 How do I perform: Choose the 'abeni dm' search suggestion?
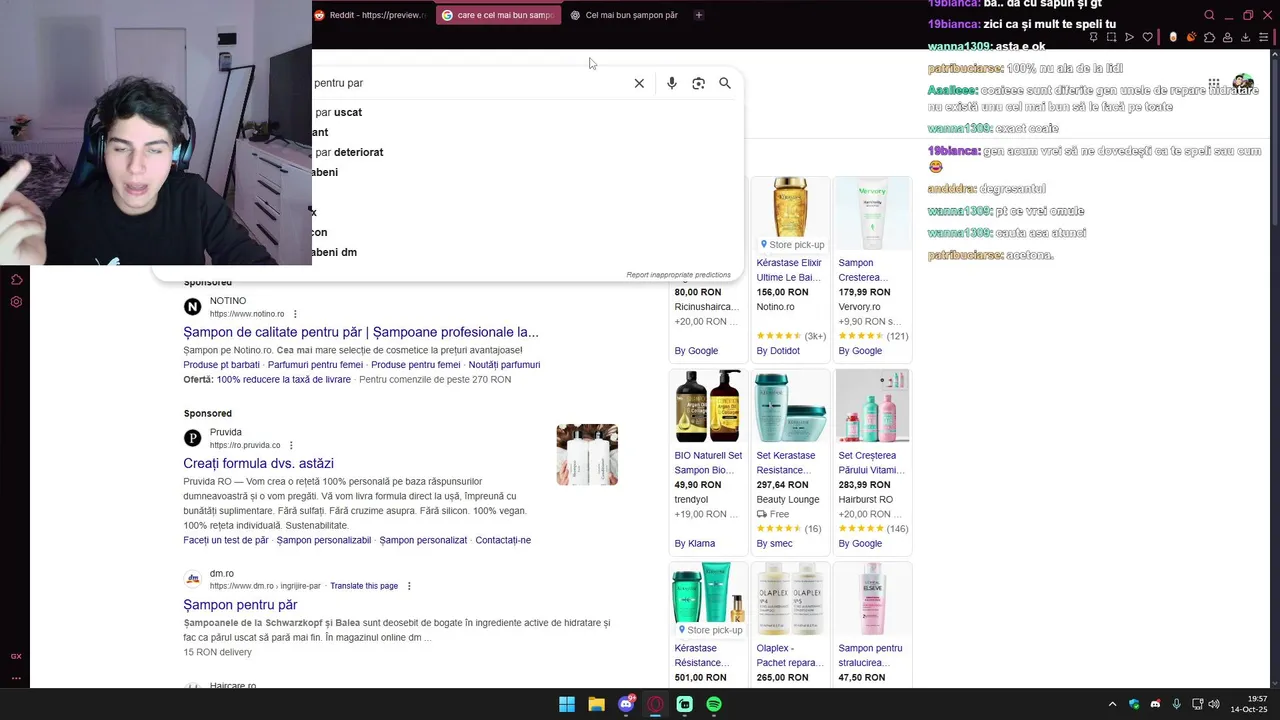coord(334,252)
